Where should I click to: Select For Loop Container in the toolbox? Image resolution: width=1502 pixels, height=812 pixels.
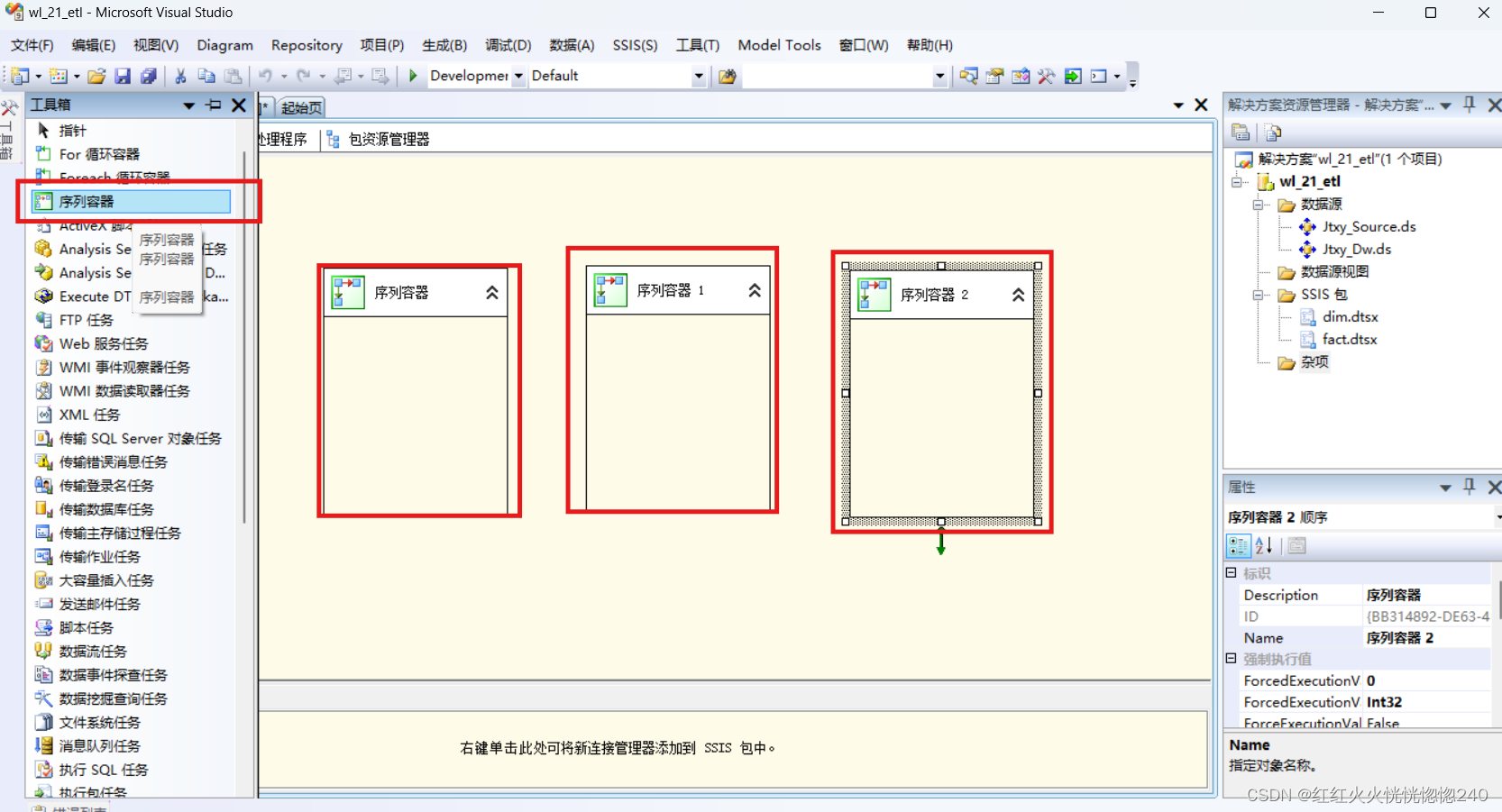(x=133, y=154)
